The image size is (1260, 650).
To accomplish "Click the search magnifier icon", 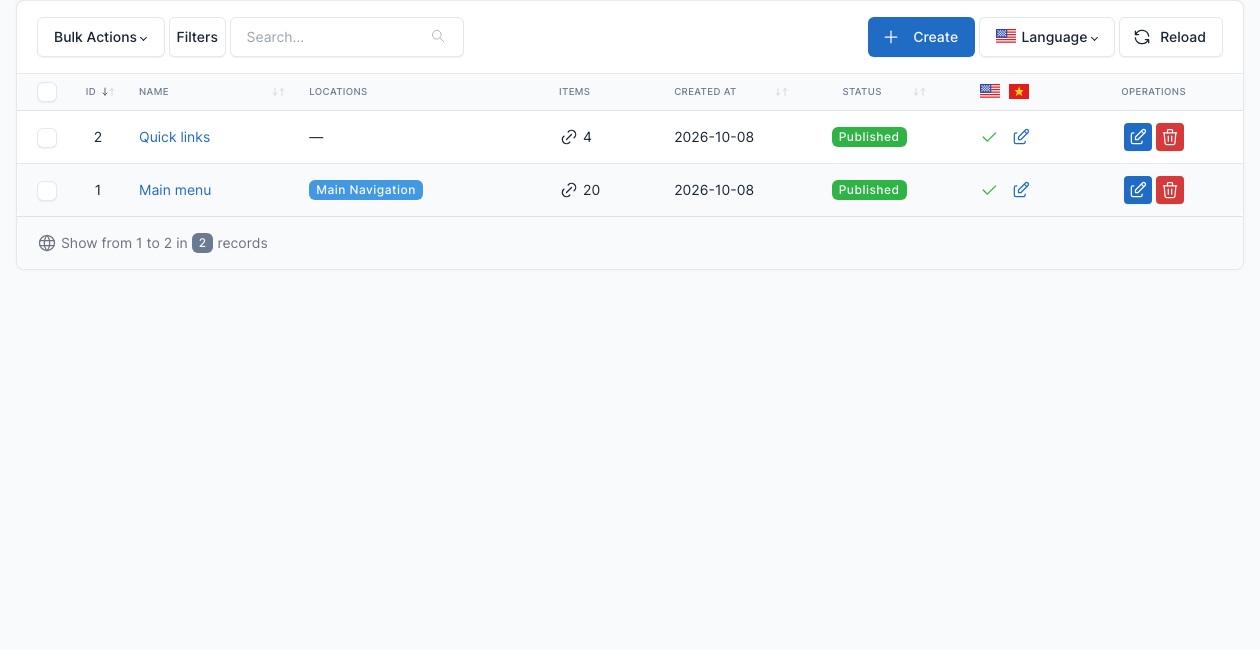I will (438, 37).
